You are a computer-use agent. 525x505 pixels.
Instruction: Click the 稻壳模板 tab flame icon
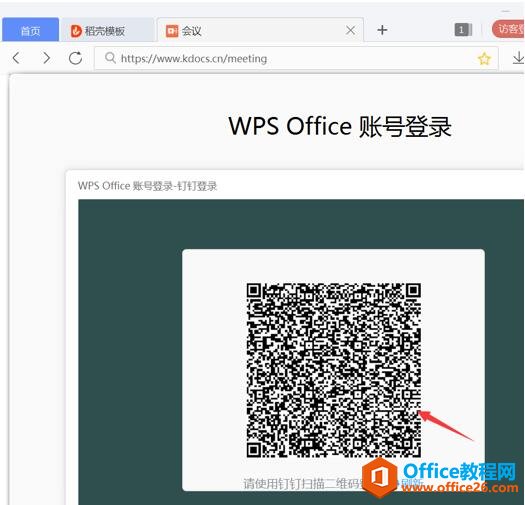tap(76, 31)
